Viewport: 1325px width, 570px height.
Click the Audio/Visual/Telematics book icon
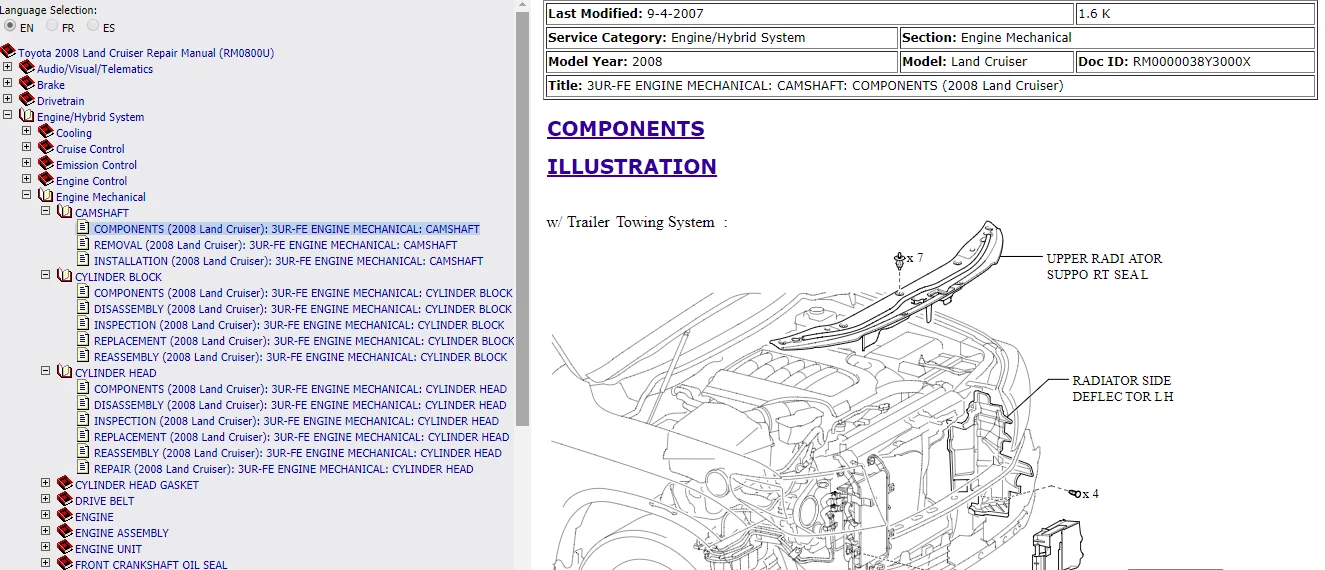[x=27, y=68]
